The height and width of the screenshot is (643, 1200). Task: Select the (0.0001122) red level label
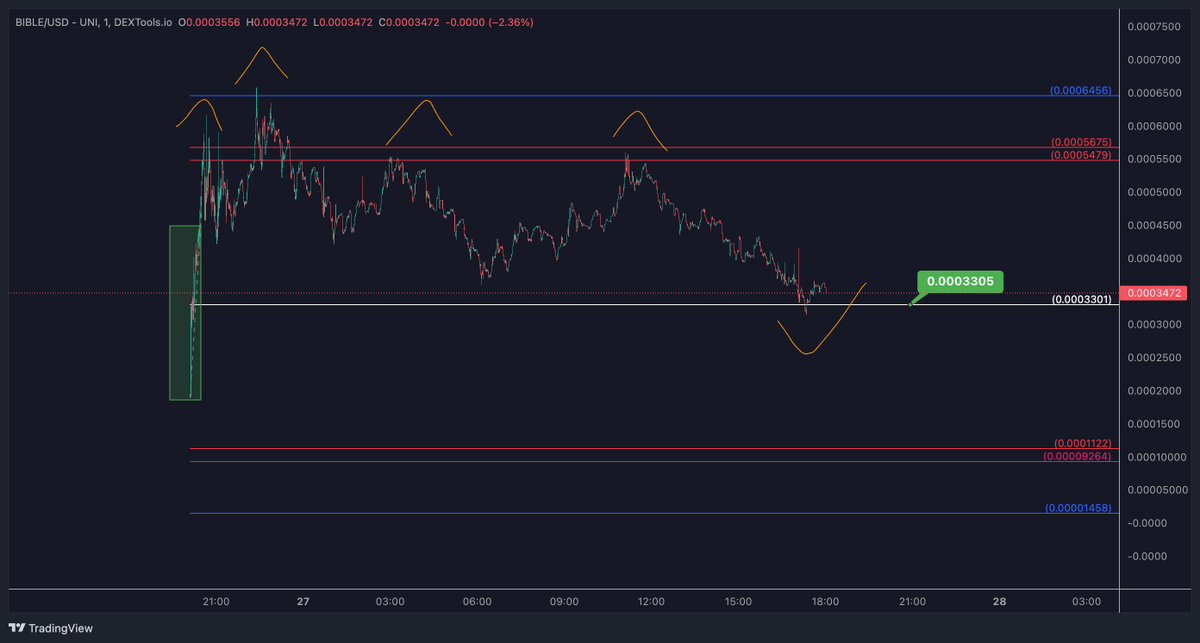1083,443
